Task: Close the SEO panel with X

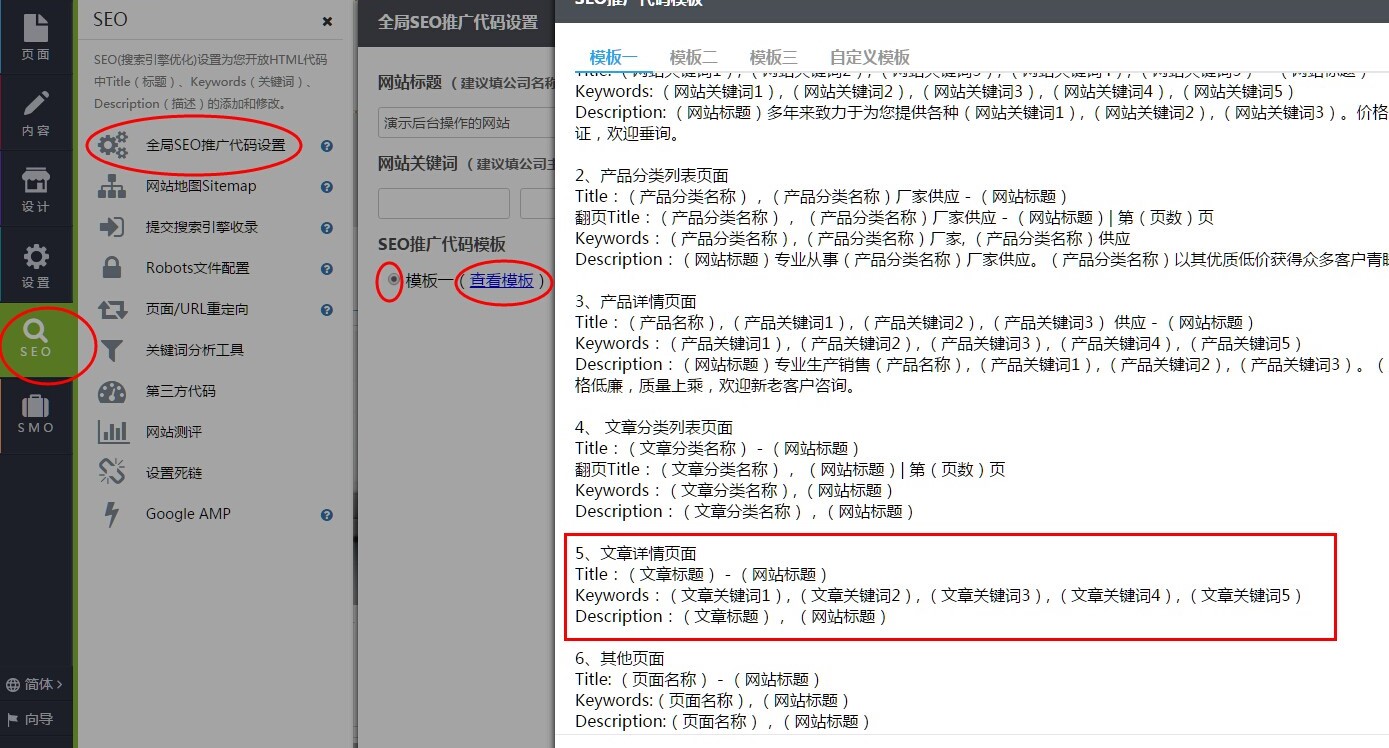Action: pos(327,21)
